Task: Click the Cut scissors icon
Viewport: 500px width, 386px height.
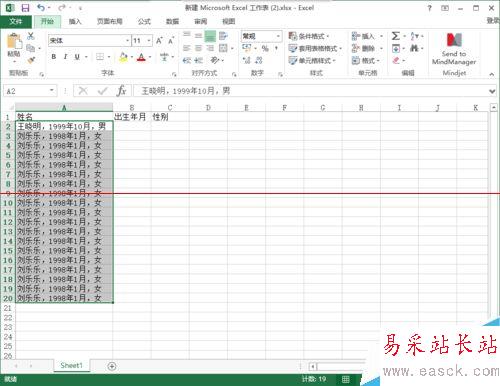Action: pyautogui.click(x=31, y=36)
